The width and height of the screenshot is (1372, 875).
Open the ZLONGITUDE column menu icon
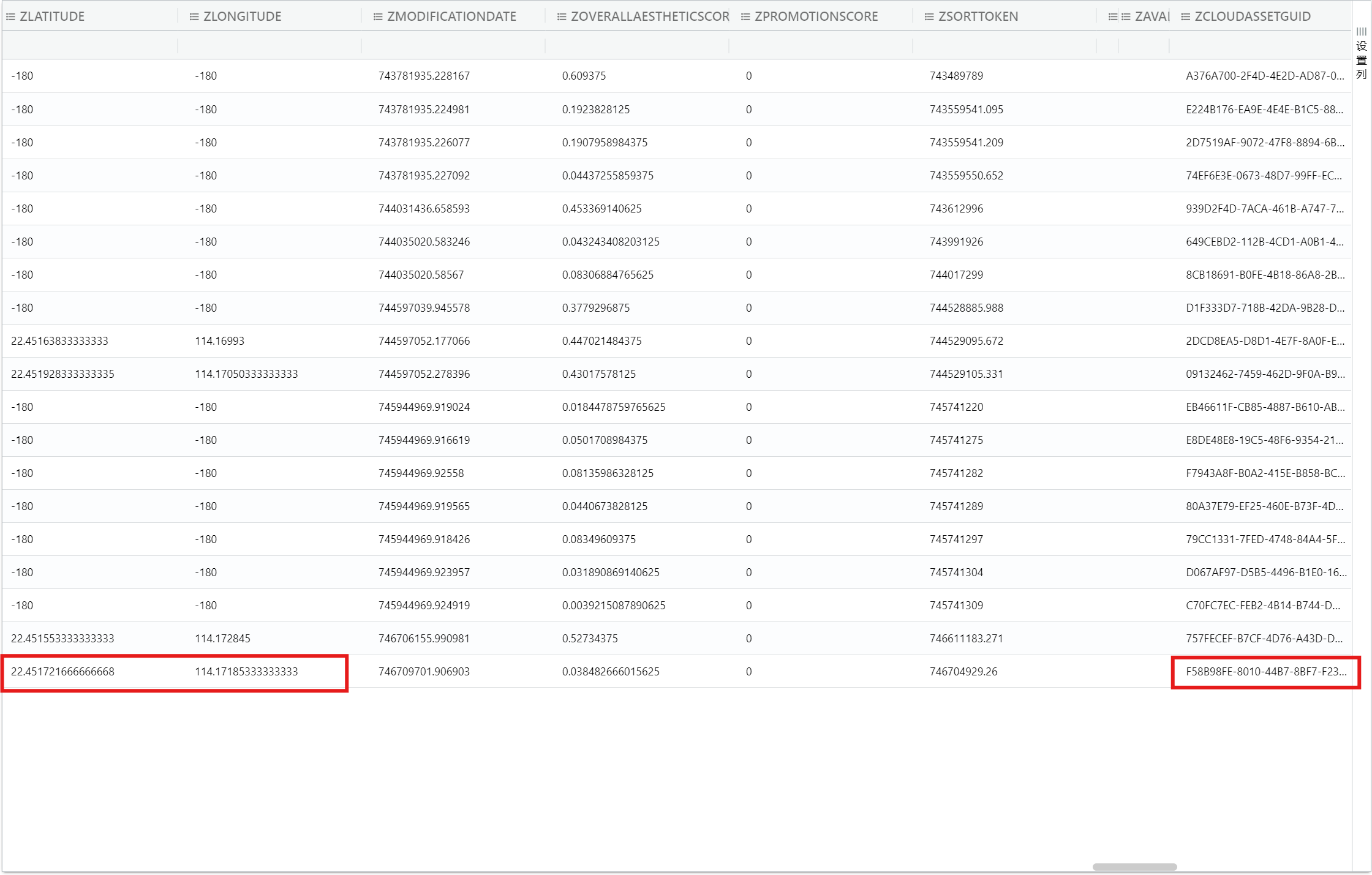pyautogui.click(x=194, y=17)
